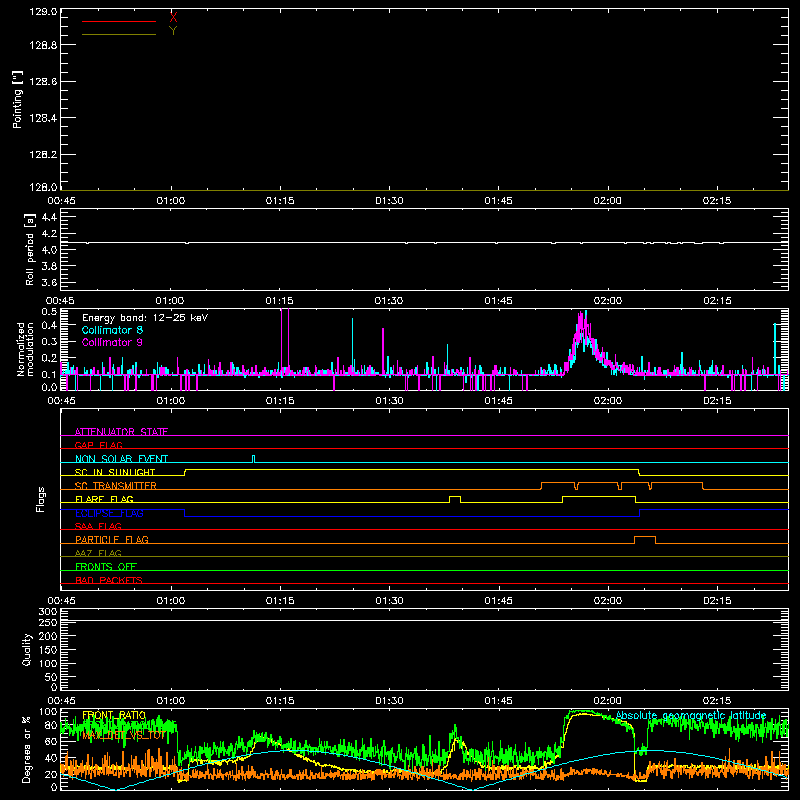Click the MAX_DET_VS_TOT legend label
Screen dimensions: 800x800
123,735
